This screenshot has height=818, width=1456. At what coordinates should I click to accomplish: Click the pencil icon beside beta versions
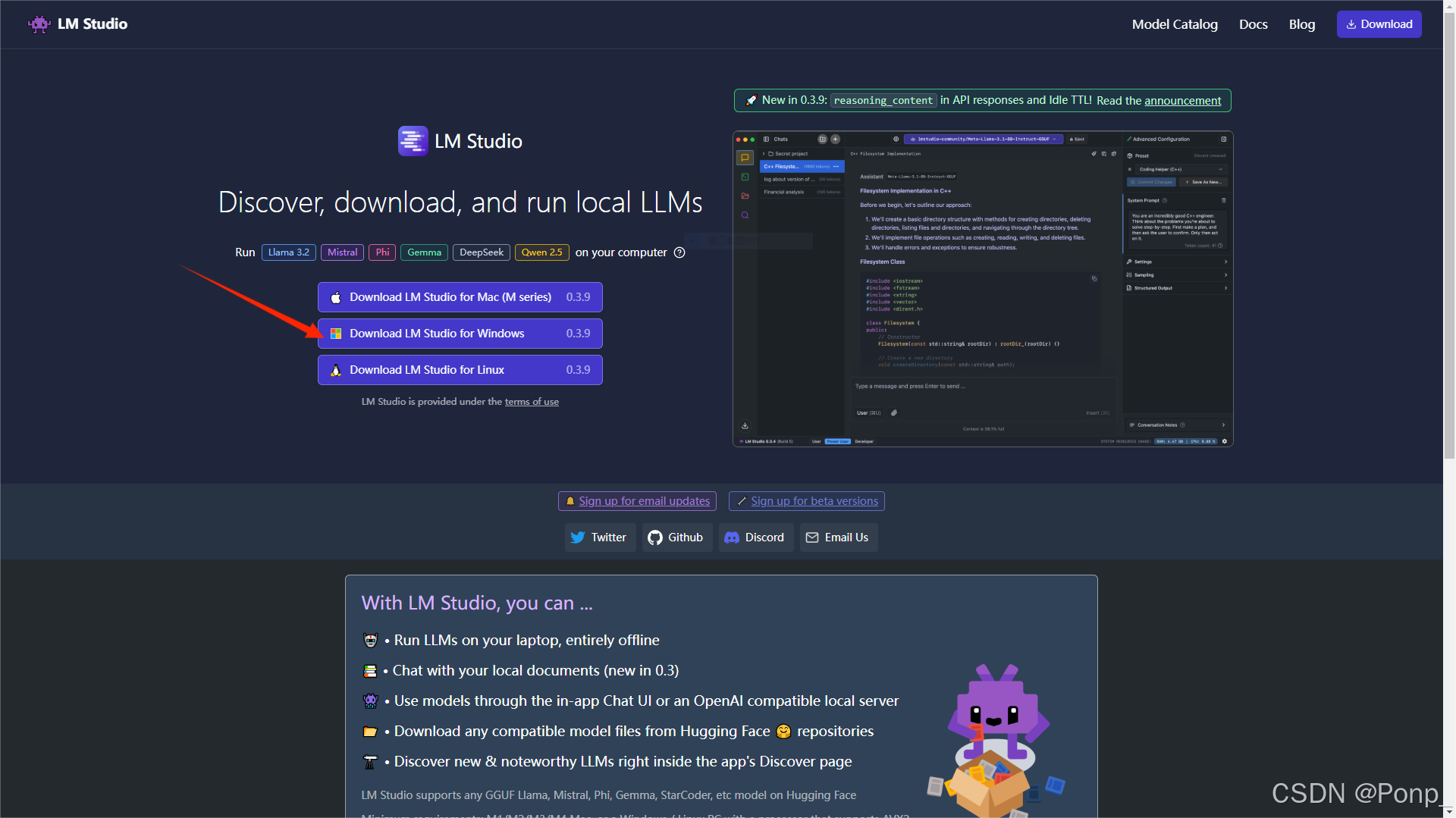[x=742, y=501]
